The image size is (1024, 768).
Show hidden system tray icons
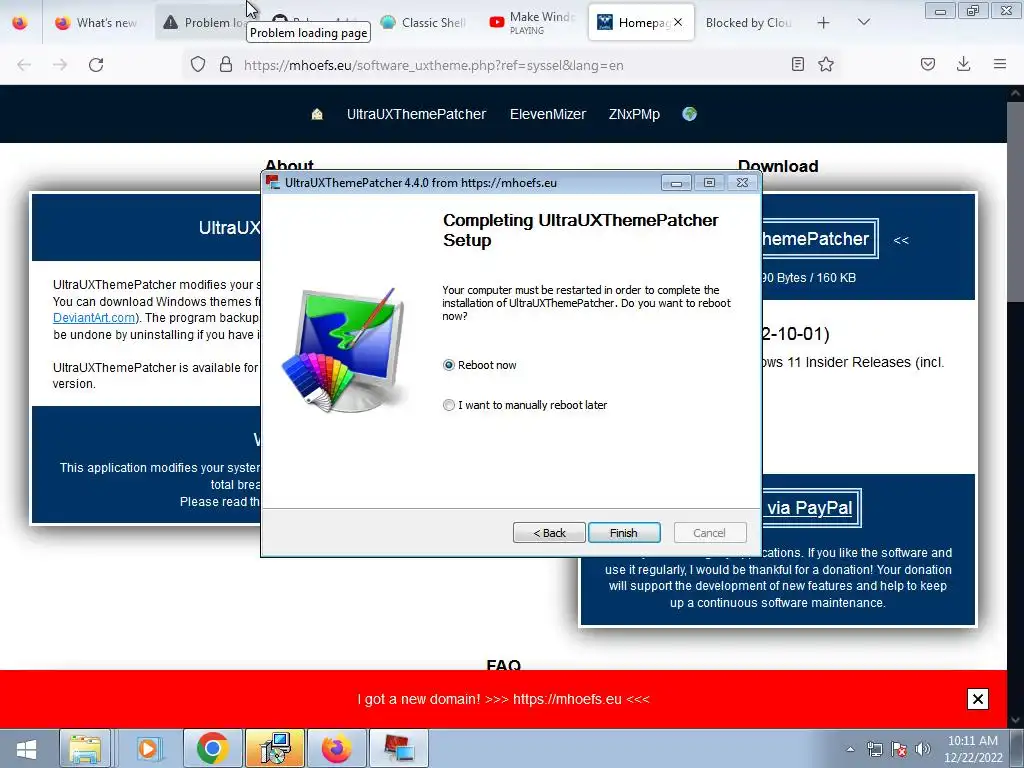(850, 749)
